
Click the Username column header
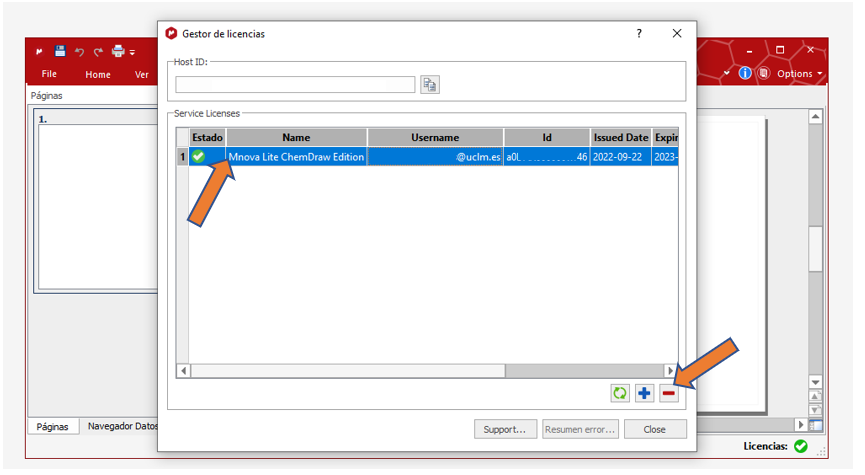point(435,137)
